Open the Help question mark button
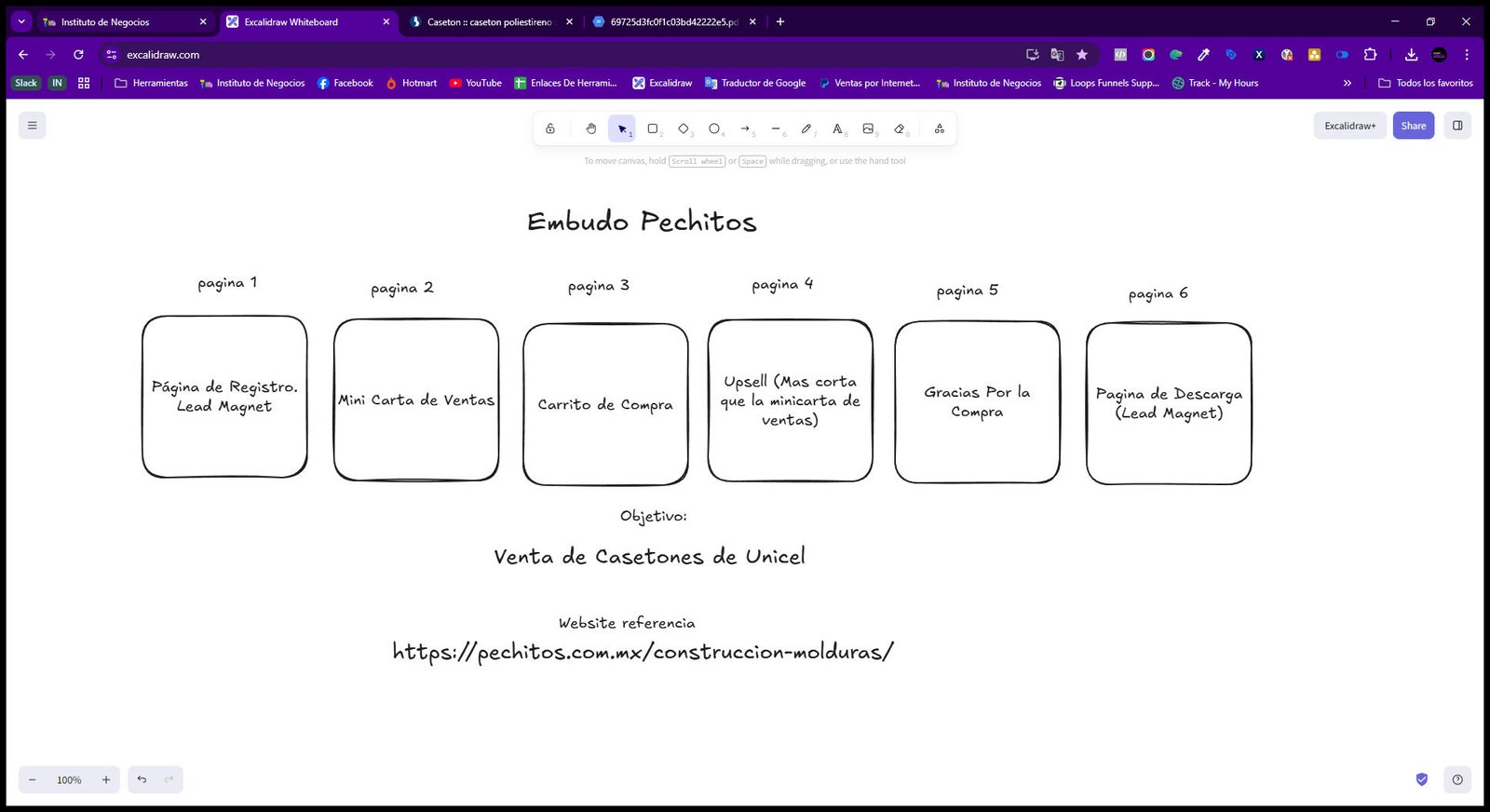The height and width of the screenshot is (812, 1490). 1457,779
